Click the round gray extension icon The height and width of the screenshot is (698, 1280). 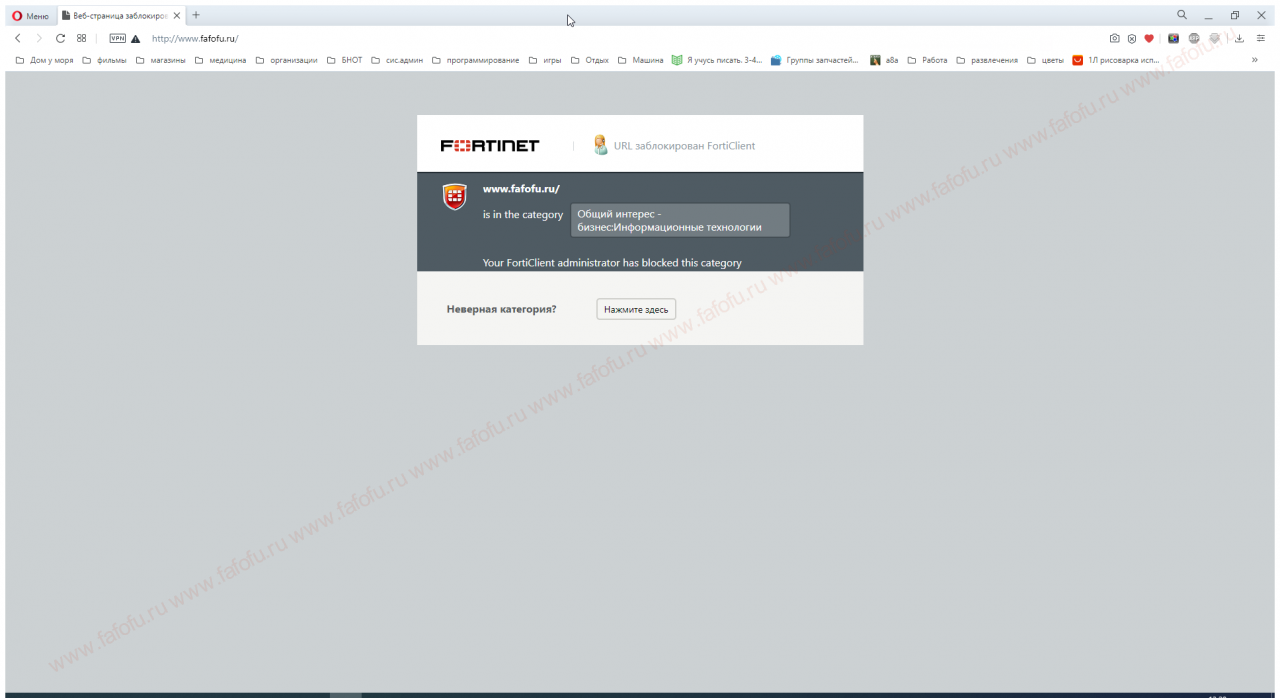click(1194, 39)
